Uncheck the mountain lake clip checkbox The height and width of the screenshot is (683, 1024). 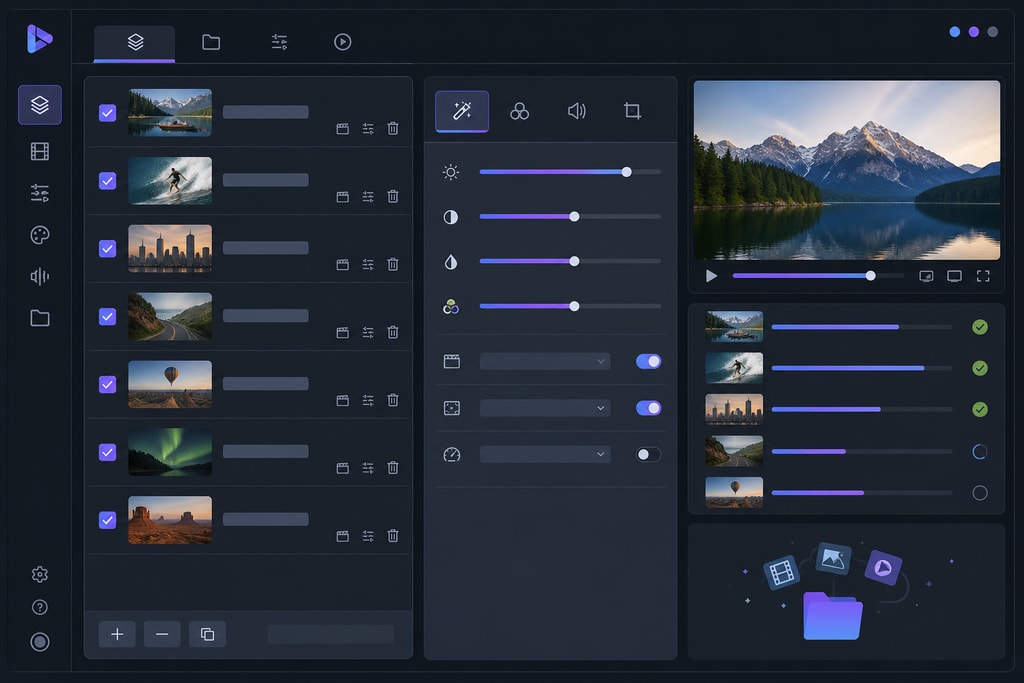pyautogui.click(x=108, y=113)
